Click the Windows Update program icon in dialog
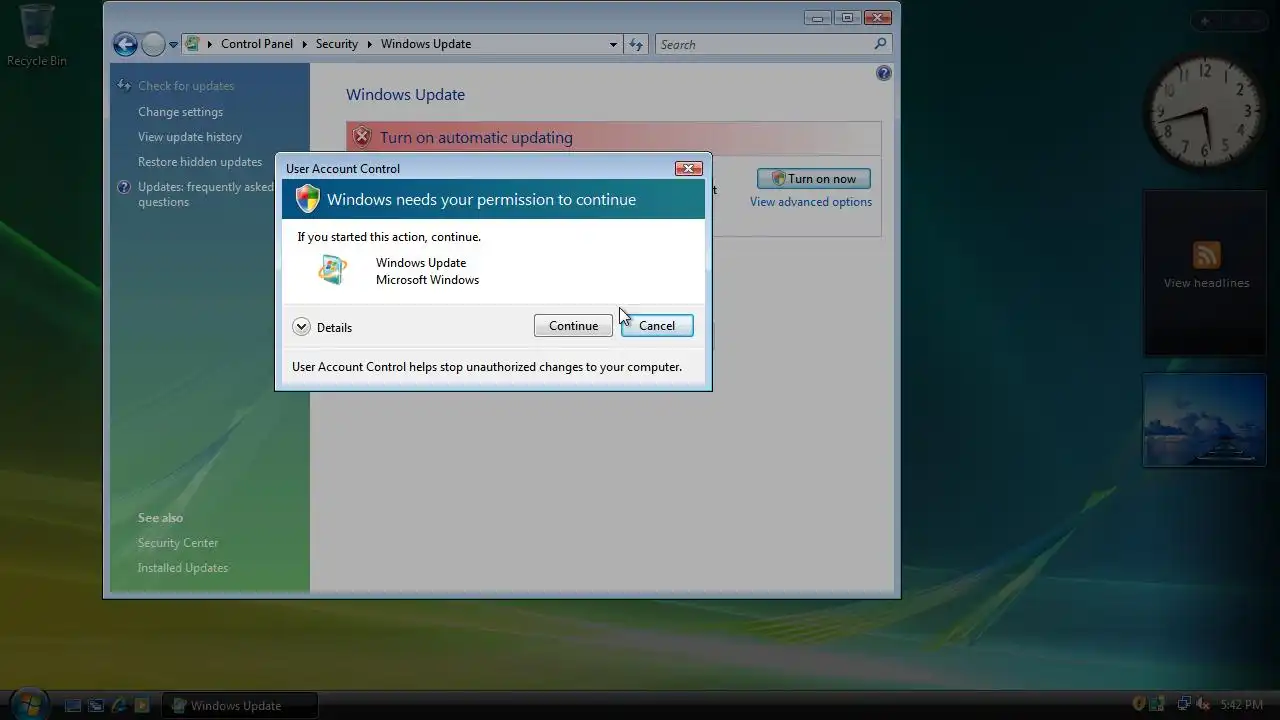The image size is (1280, 720). (332, 270)
